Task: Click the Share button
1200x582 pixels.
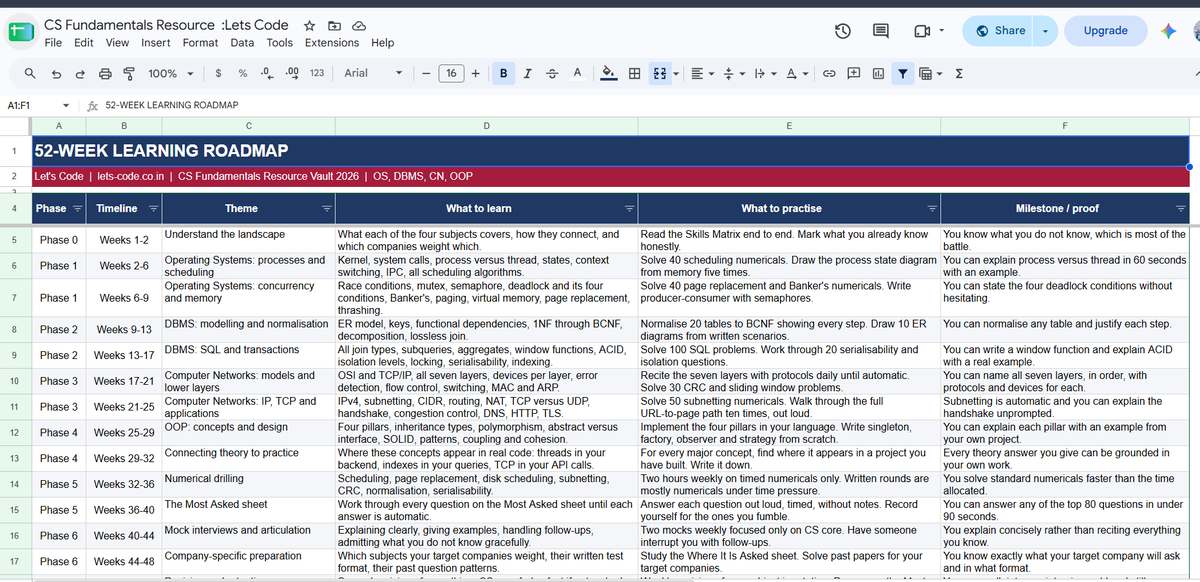Action: pos(999,31)
